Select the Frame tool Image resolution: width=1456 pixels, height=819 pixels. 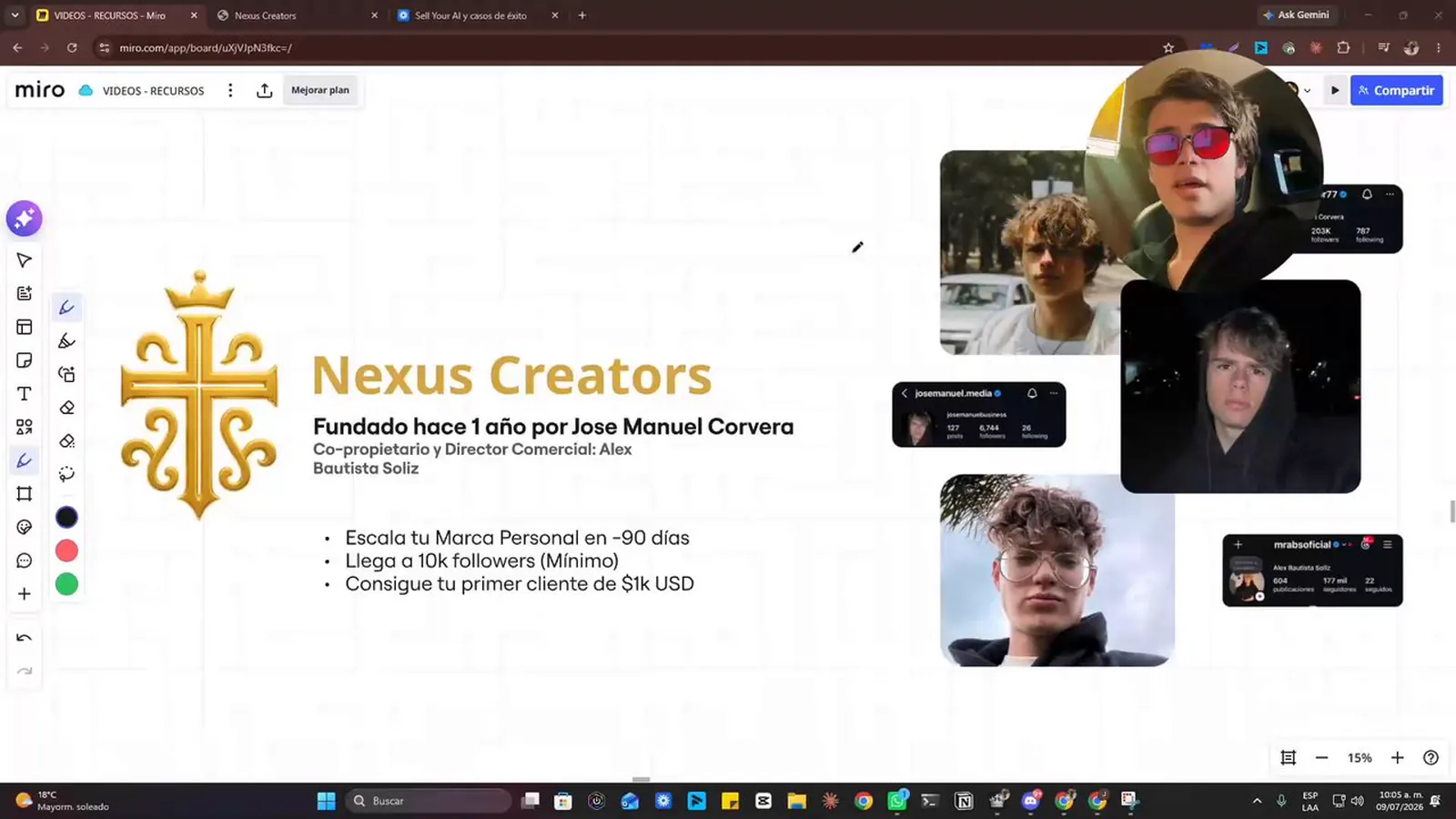(x=25, y=493)
